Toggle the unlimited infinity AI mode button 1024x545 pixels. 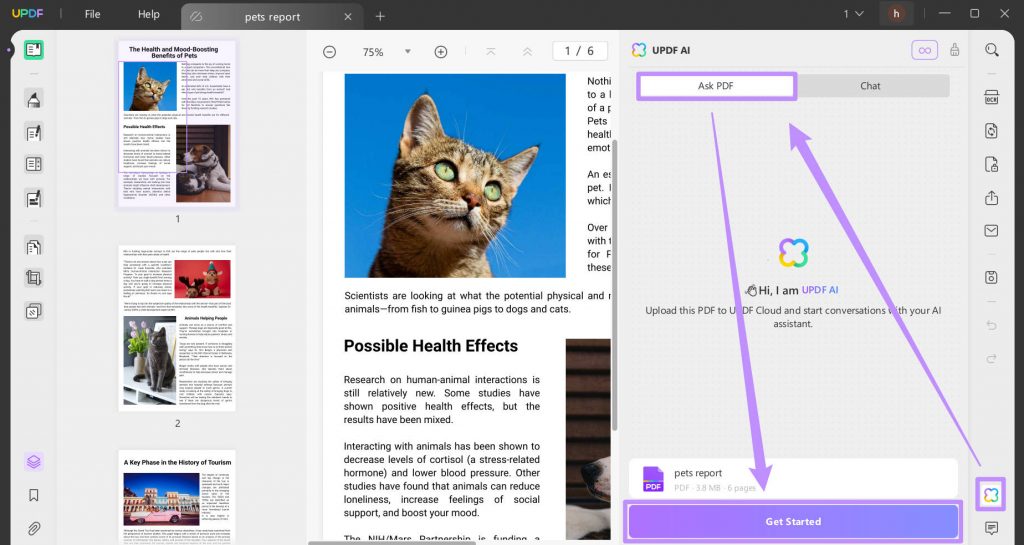(x=924, y=50)
